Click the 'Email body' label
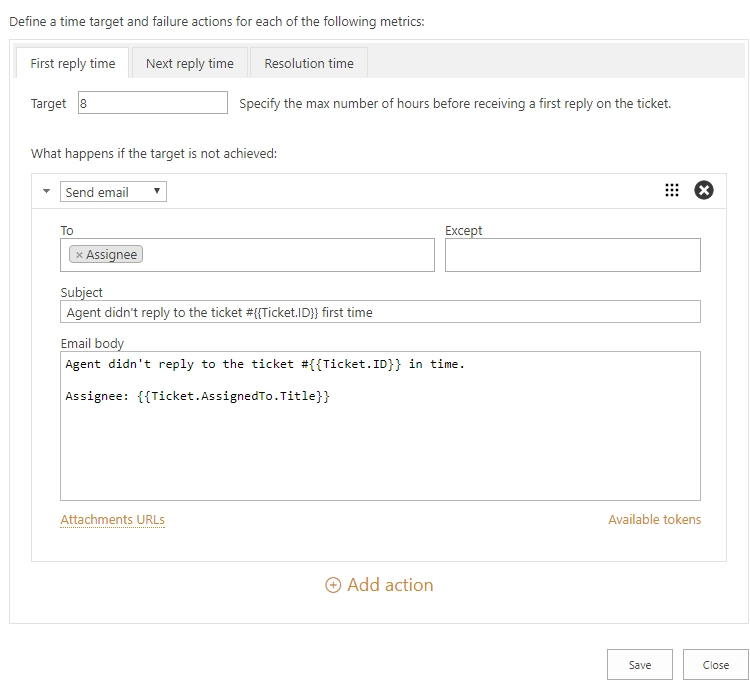Viewport: 750px width, 685px height. [92, 343]
